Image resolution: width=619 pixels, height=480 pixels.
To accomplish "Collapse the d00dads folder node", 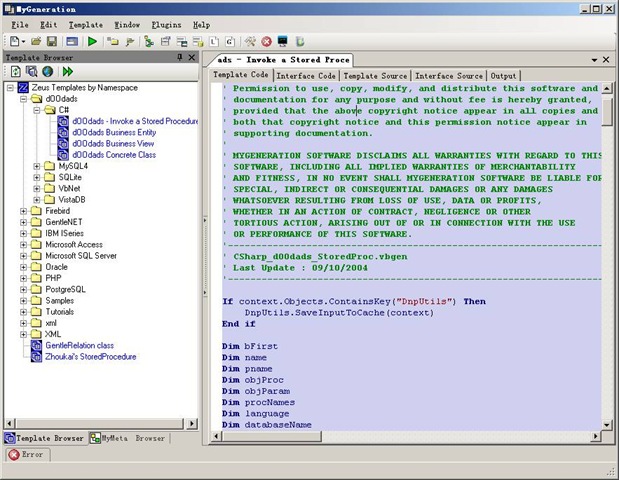I will pyautogui.click(x=23, y=99).
